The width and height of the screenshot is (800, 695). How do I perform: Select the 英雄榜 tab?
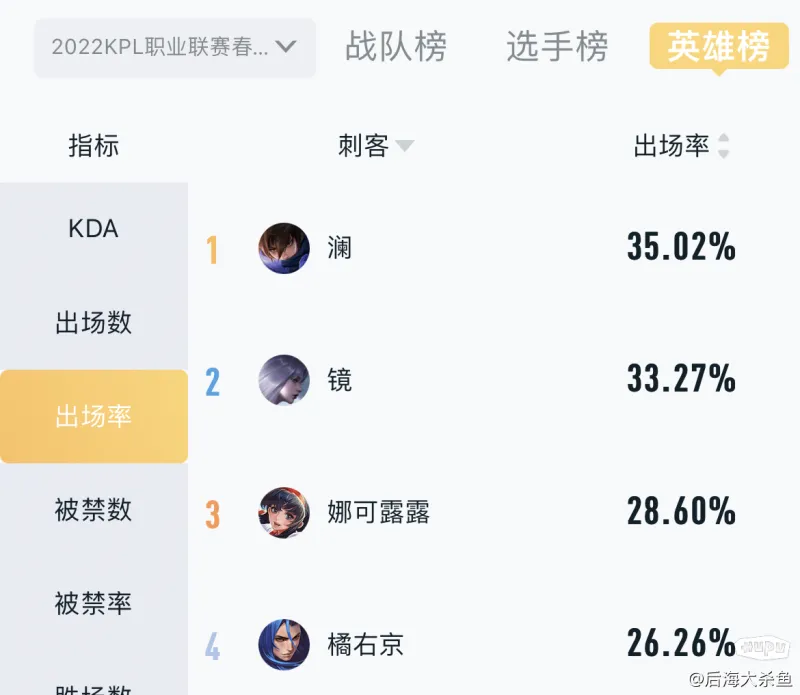tap(719, 46)
